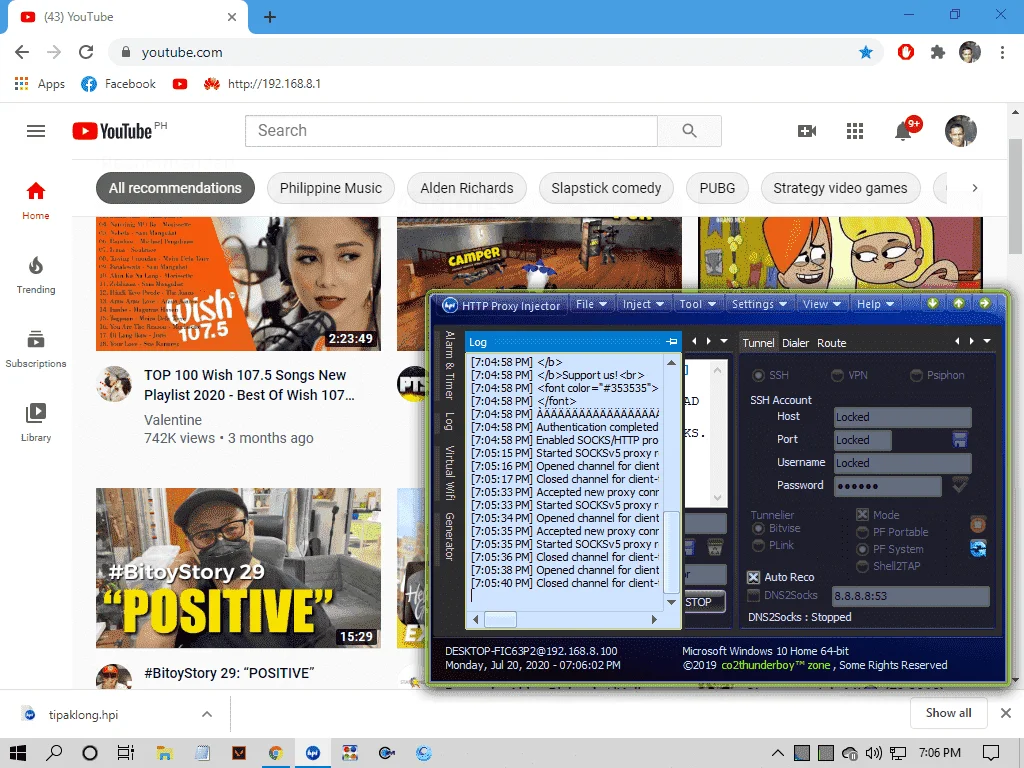Open the YouTube apps grid icon

coord(855,131)
